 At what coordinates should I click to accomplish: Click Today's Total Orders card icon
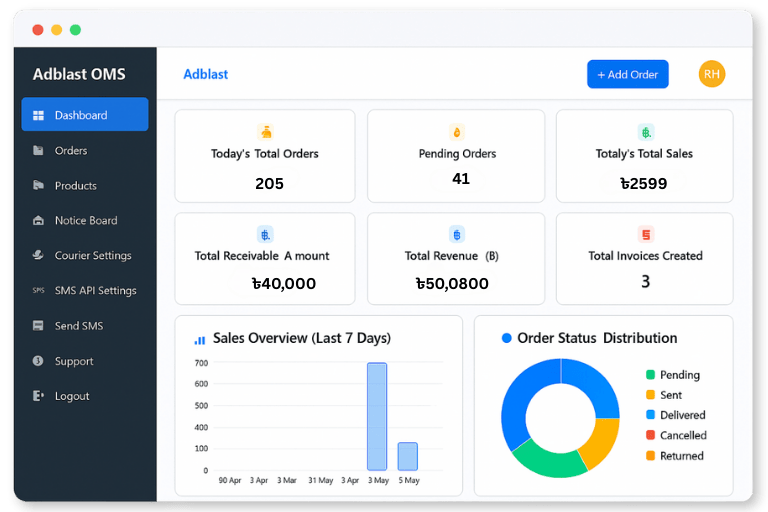coord(265,132)
